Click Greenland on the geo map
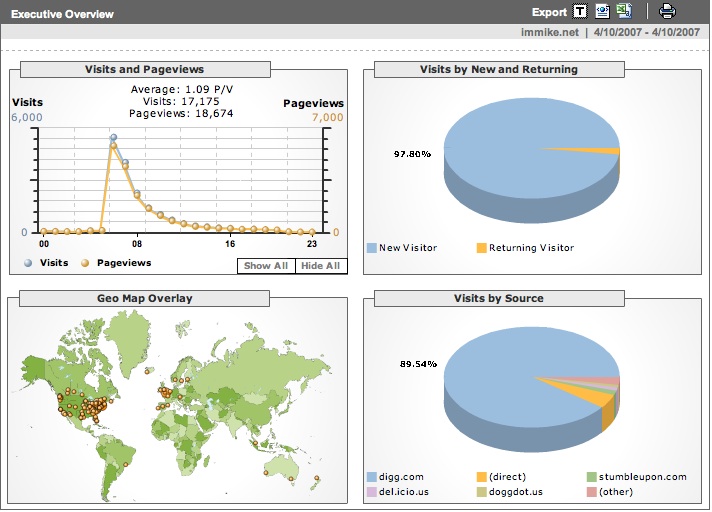The width and height of the screenshot is (712, 512). click(129, 338)
